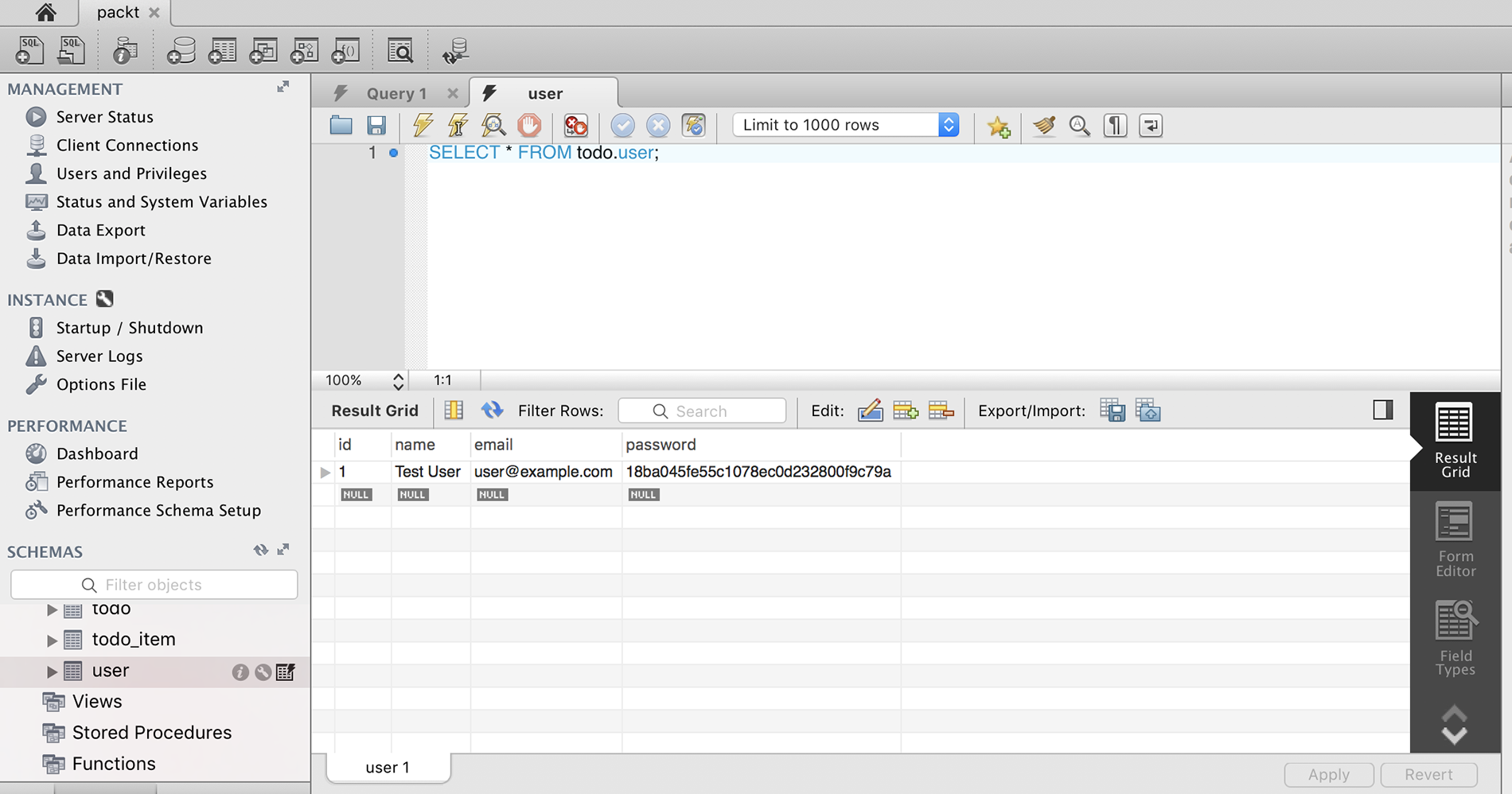Open the Form Editor view

(1455, 540)
